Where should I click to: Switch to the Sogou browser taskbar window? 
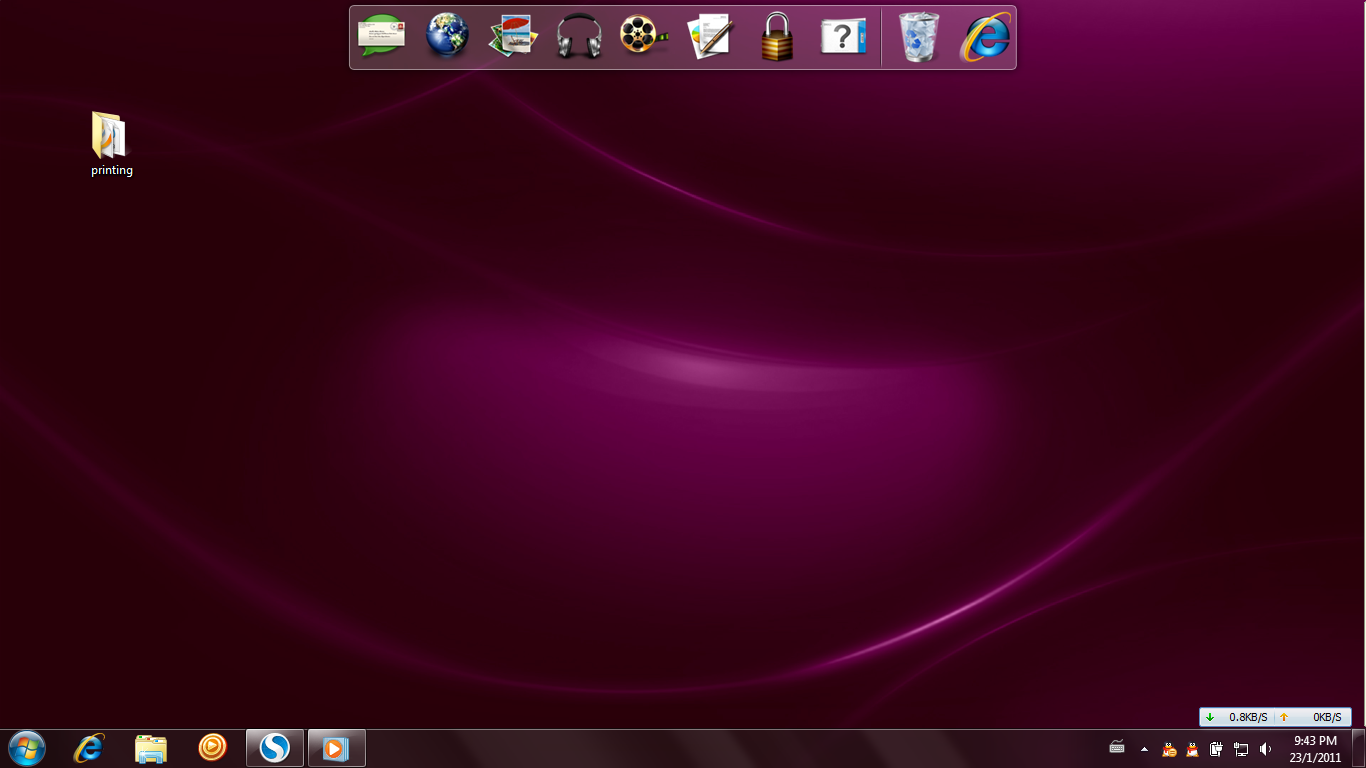point(275,748)
